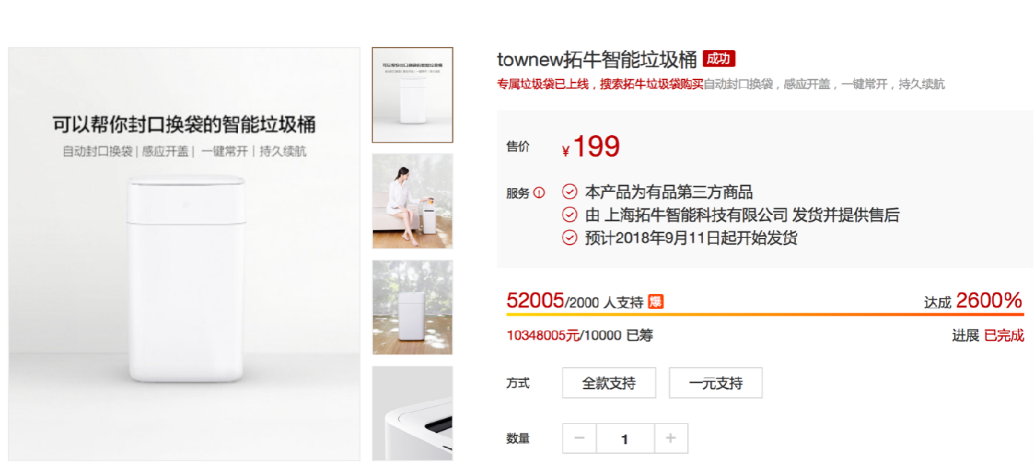Select the 一元支持 payment option
Screen dimensions: 1034x465
715,383
